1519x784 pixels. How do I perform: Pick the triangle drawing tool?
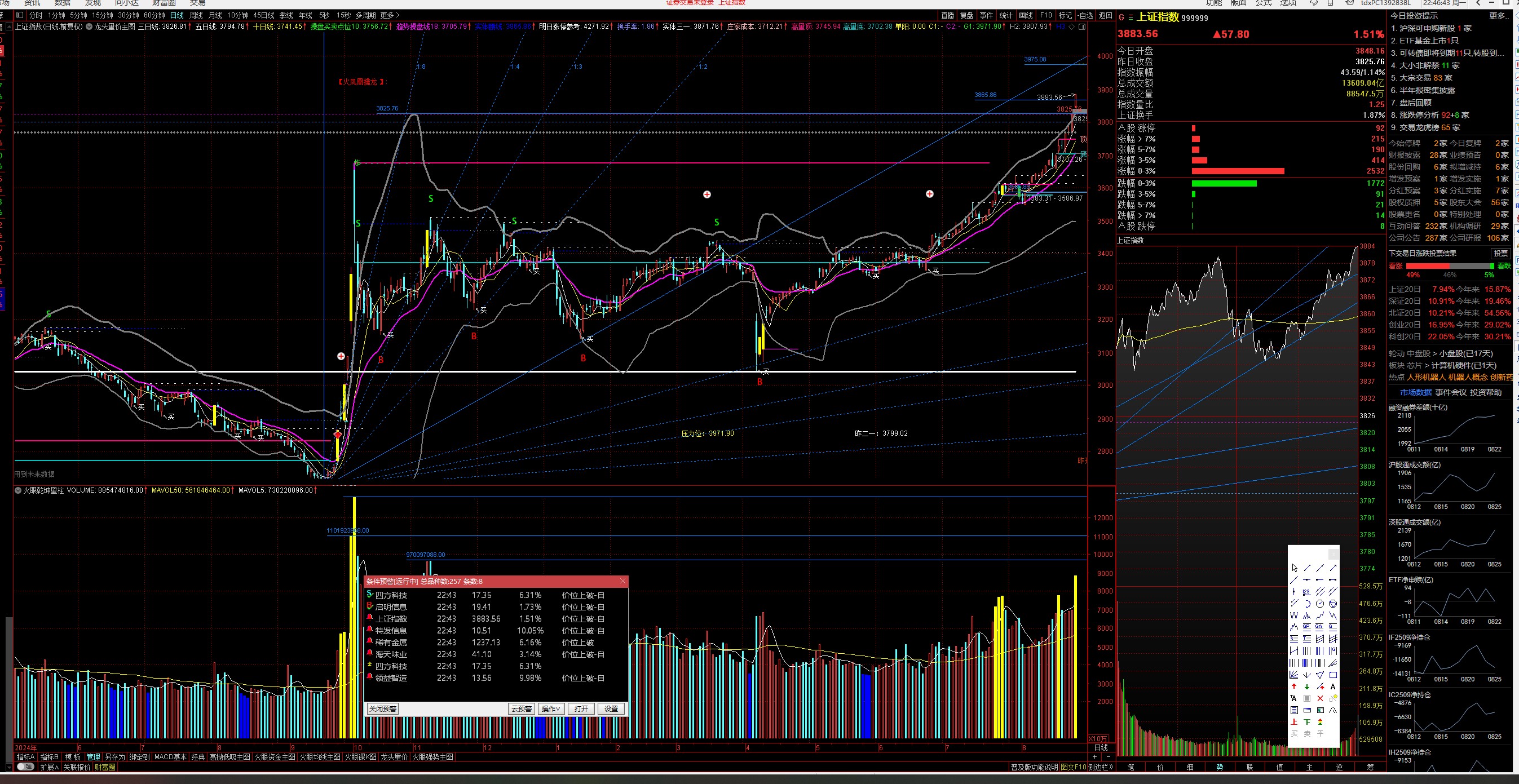coord(1321,675)
